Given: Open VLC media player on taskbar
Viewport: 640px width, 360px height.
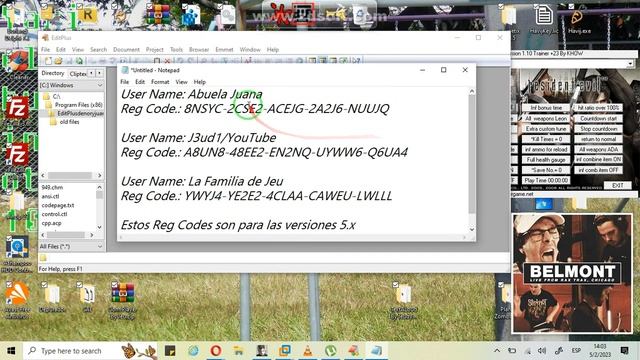Looking at the screenshot, I should 308,351.
